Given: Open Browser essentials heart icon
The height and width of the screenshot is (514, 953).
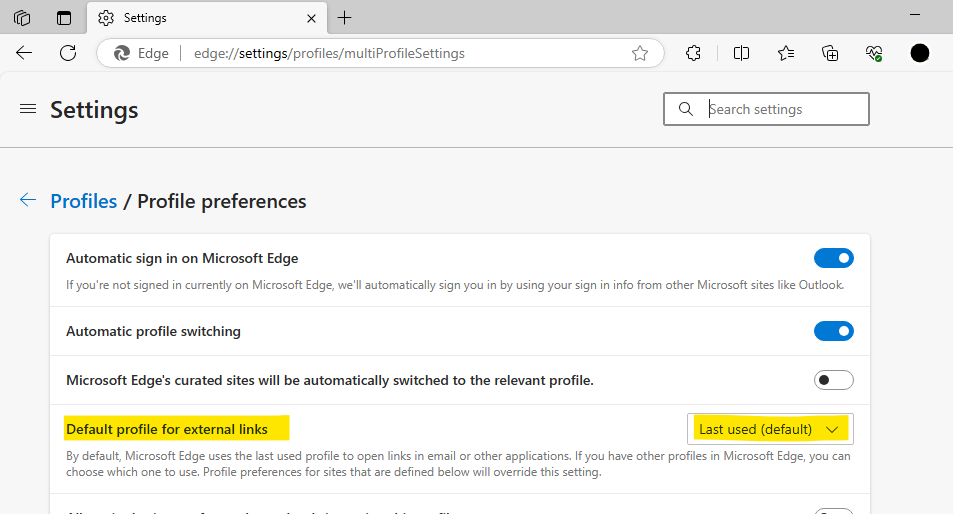Looking at the screenshot, I should coord(874,53).
